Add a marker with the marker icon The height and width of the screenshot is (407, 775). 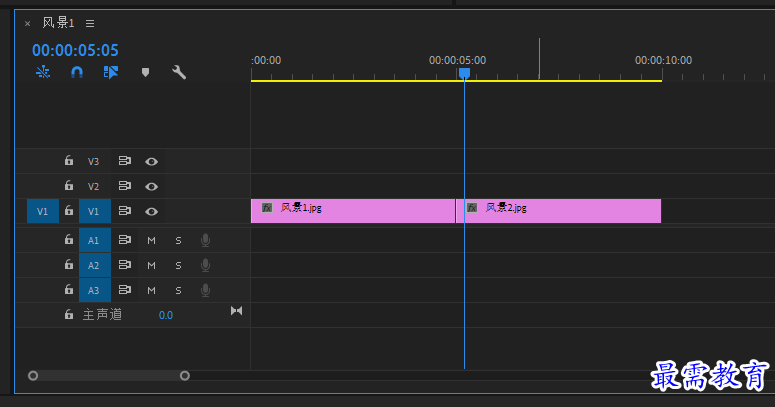click(x=145, y=73)
